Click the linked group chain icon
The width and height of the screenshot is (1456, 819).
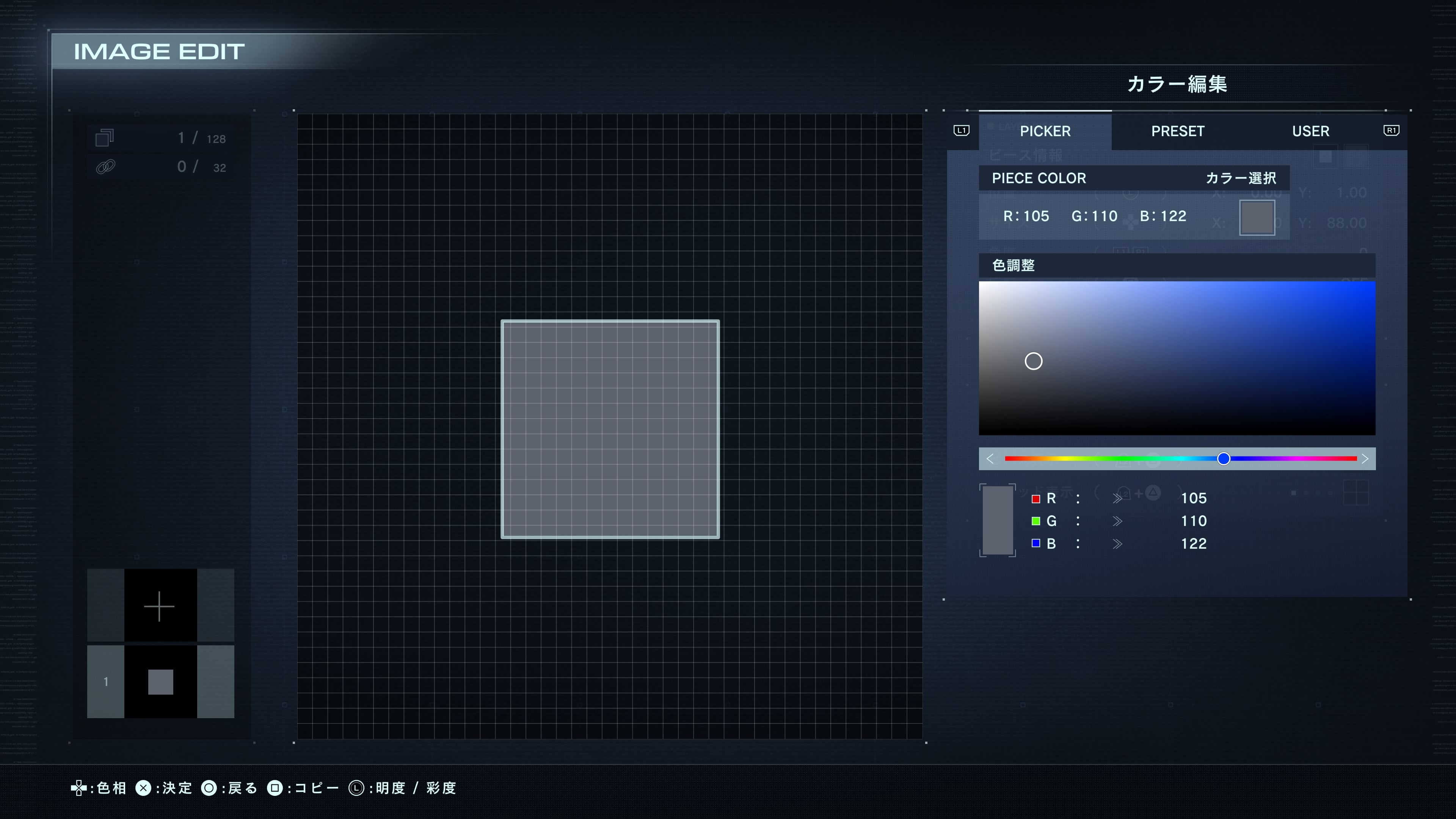pos(106,167)
